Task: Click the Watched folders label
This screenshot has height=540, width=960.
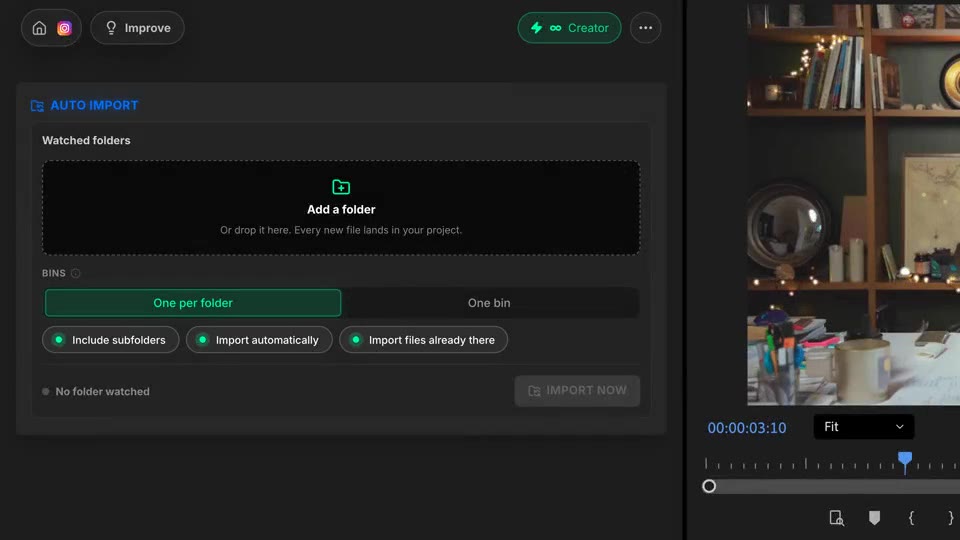Action: pyautogui.click(x=86, y=140)
